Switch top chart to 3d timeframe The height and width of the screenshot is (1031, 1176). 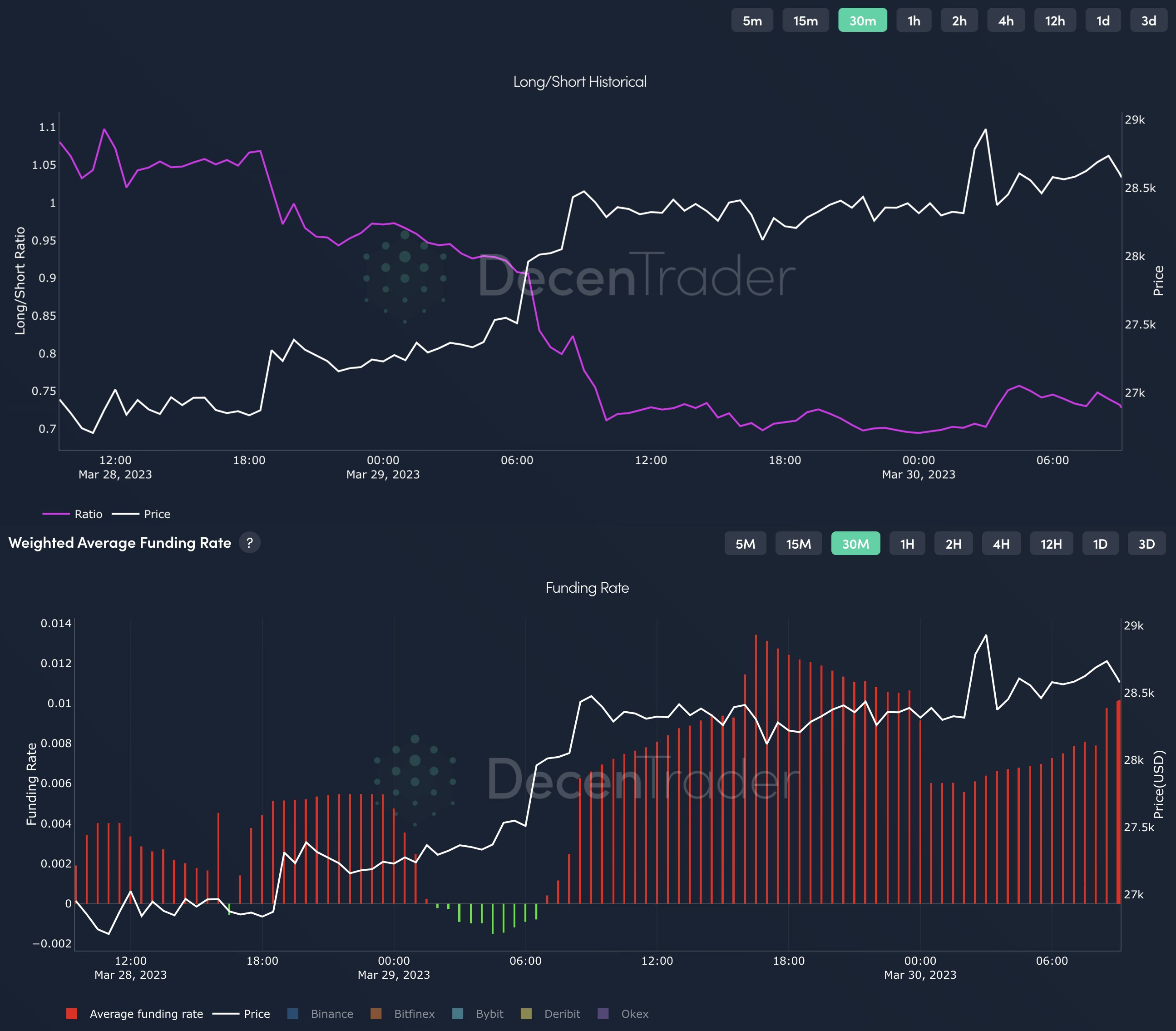1148,21
